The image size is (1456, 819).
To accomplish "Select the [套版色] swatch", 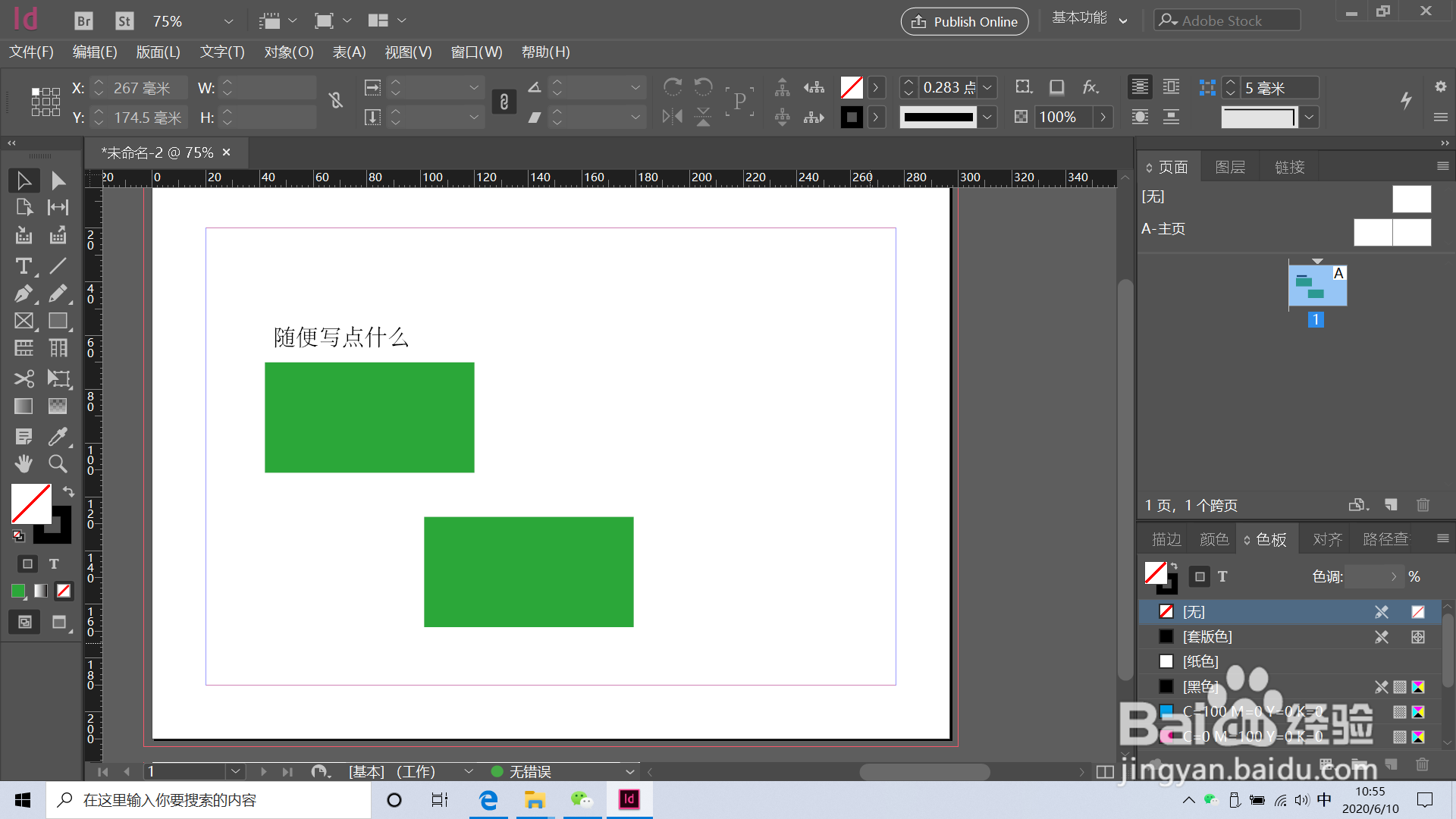I will click(x=1289, y=637).
